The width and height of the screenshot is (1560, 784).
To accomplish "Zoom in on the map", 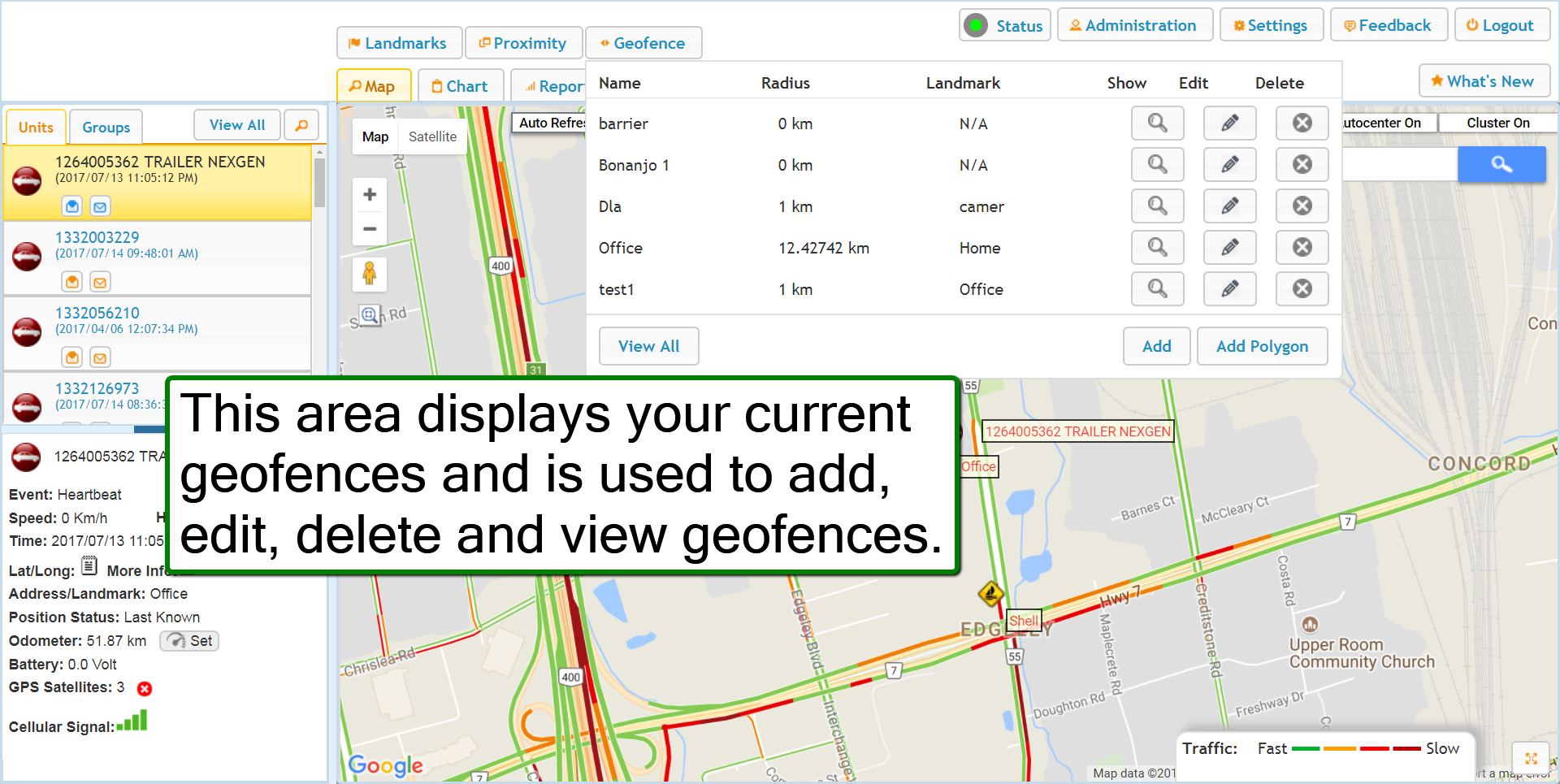I will click(370, 195).
